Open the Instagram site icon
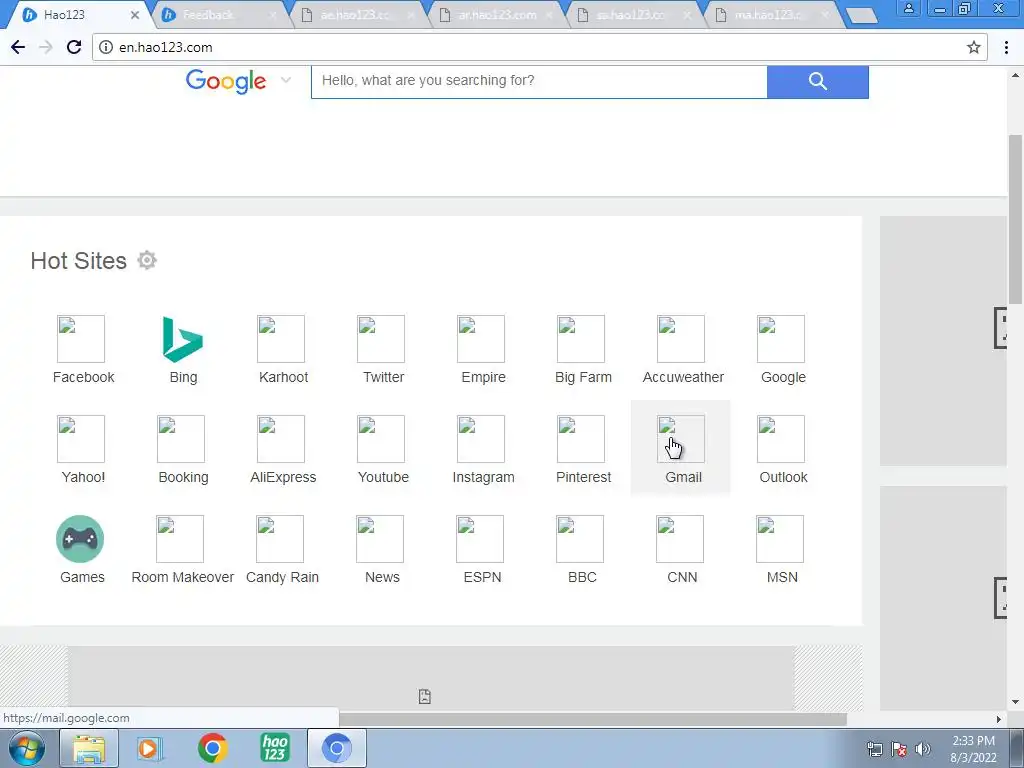This screenshot has height=768, width=1024. (x=481, y=439)
